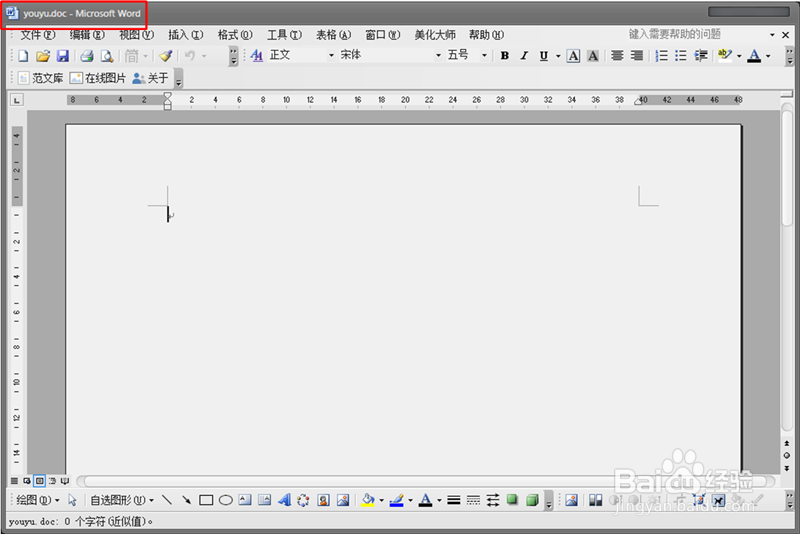The height and width of the screenshot is (534, 800).
Task: Click the Open folder icon
Action: point(43,56)
